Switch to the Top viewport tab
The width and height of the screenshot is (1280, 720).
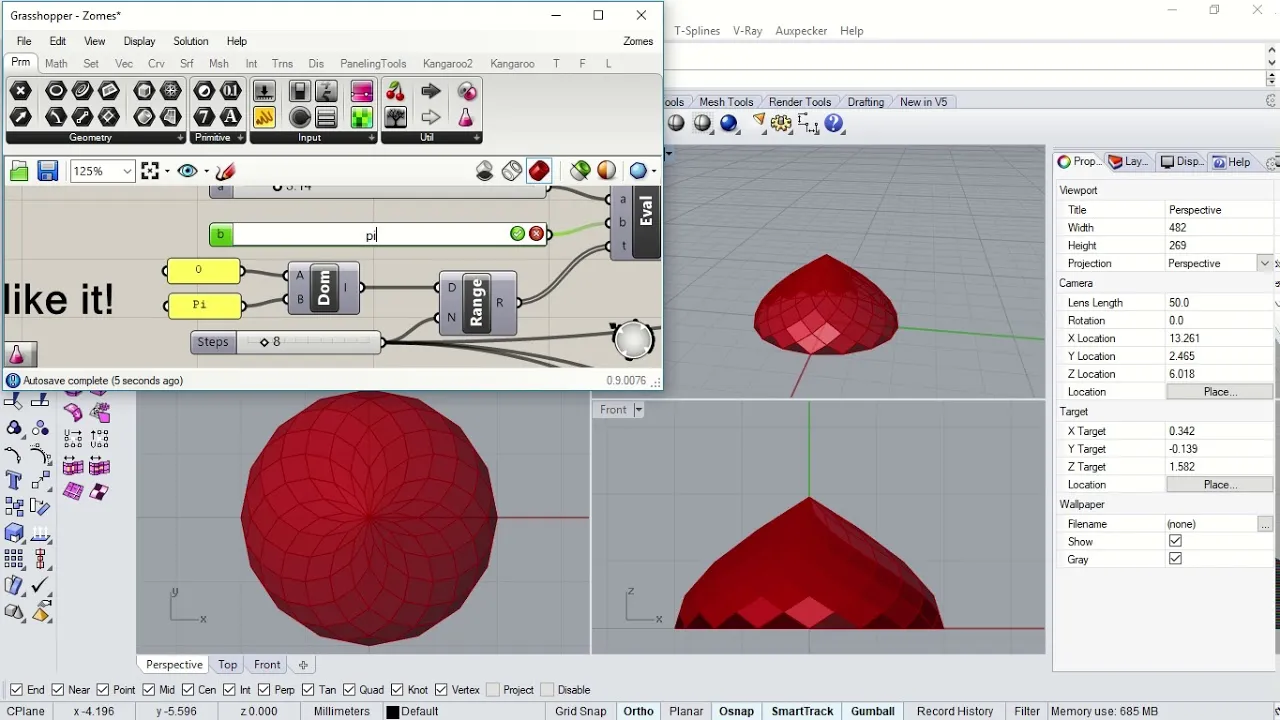click(228, 665)
